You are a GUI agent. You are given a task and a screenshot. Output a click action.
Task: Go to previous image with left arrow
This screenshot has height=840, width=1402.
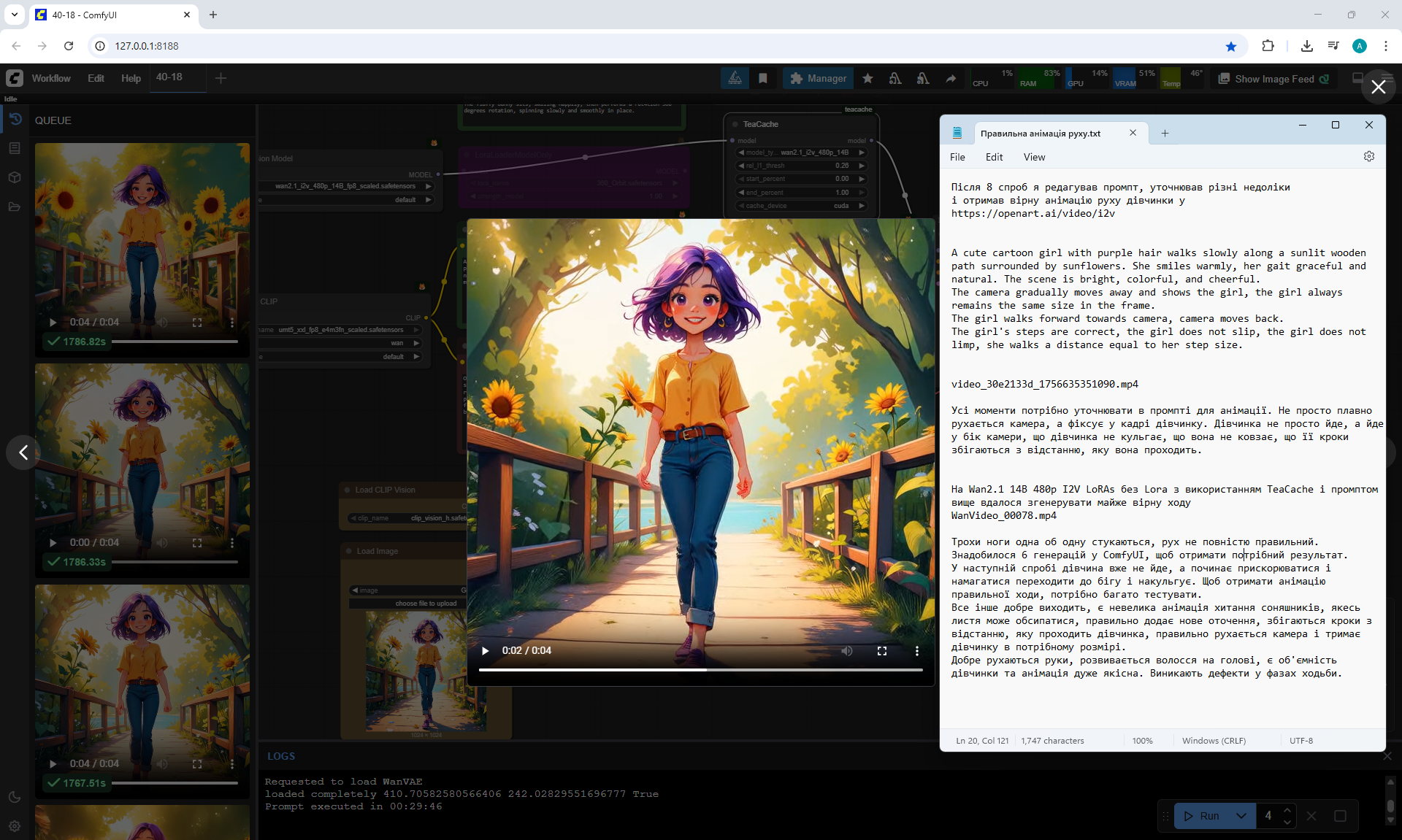(x=23, y=452)
